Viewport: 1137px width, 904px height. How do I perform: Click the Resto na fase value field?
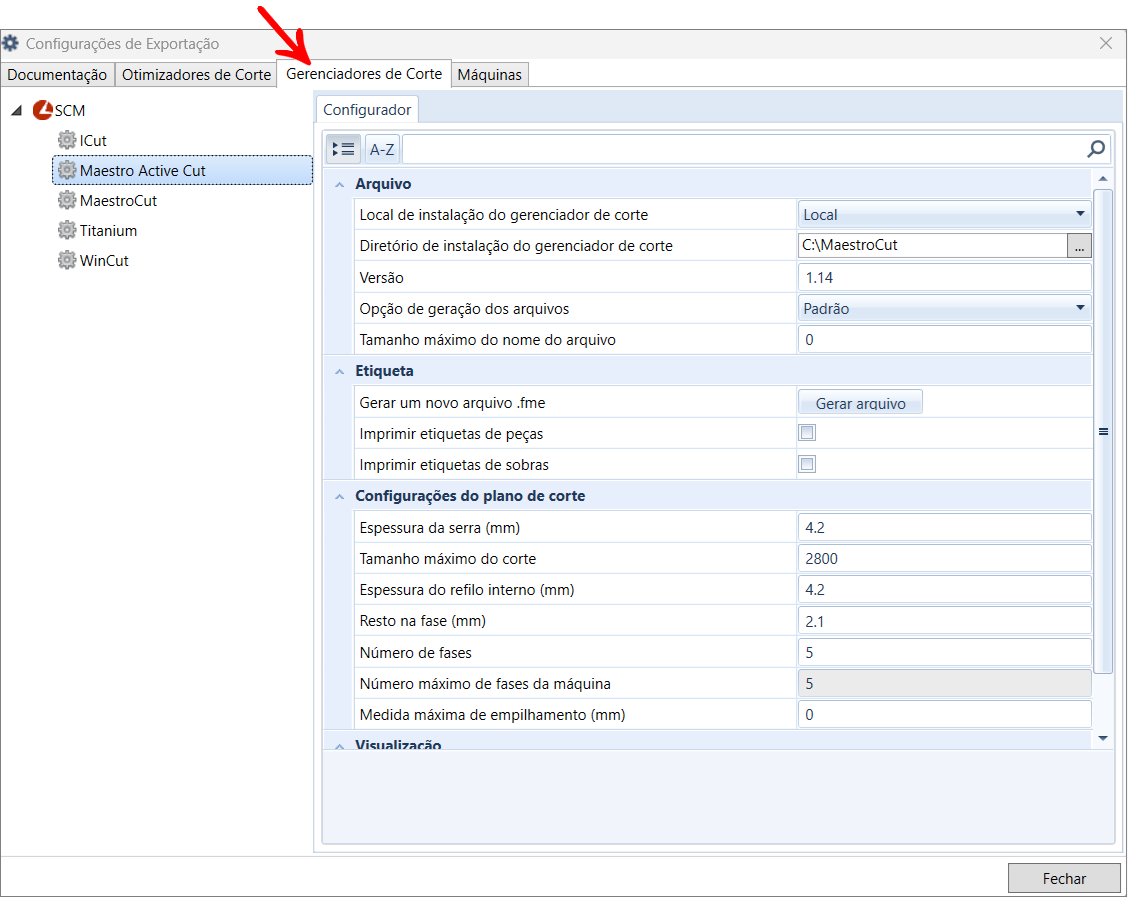(x=944, y=621)
